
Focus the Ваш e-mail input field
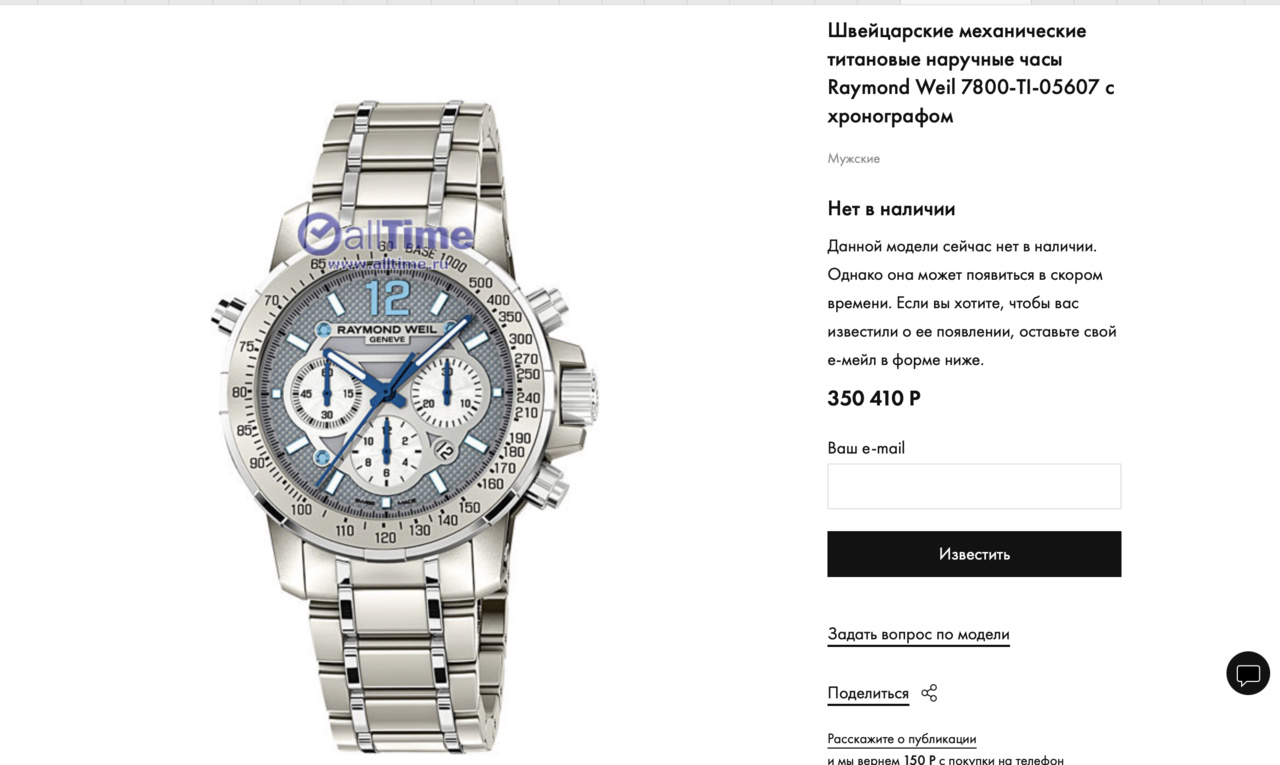coord(974,486)
